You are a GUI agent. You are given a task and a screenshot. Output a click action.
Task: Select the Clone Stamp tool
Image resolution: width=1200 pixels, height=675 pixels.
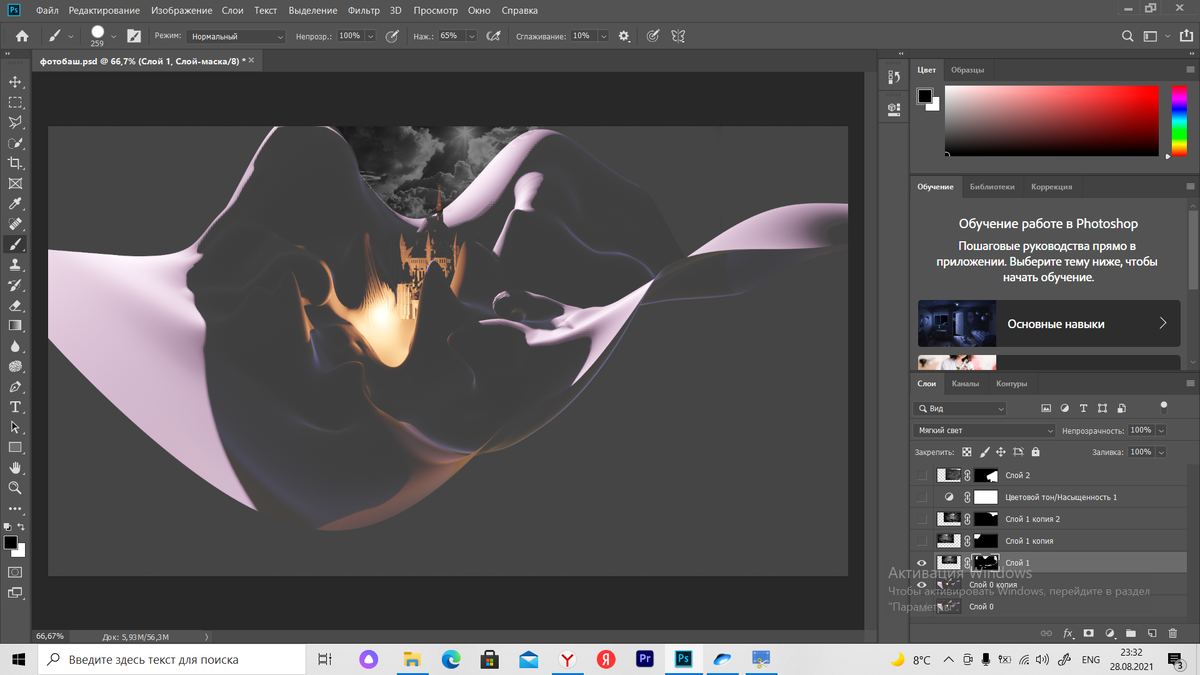point(15,265)
